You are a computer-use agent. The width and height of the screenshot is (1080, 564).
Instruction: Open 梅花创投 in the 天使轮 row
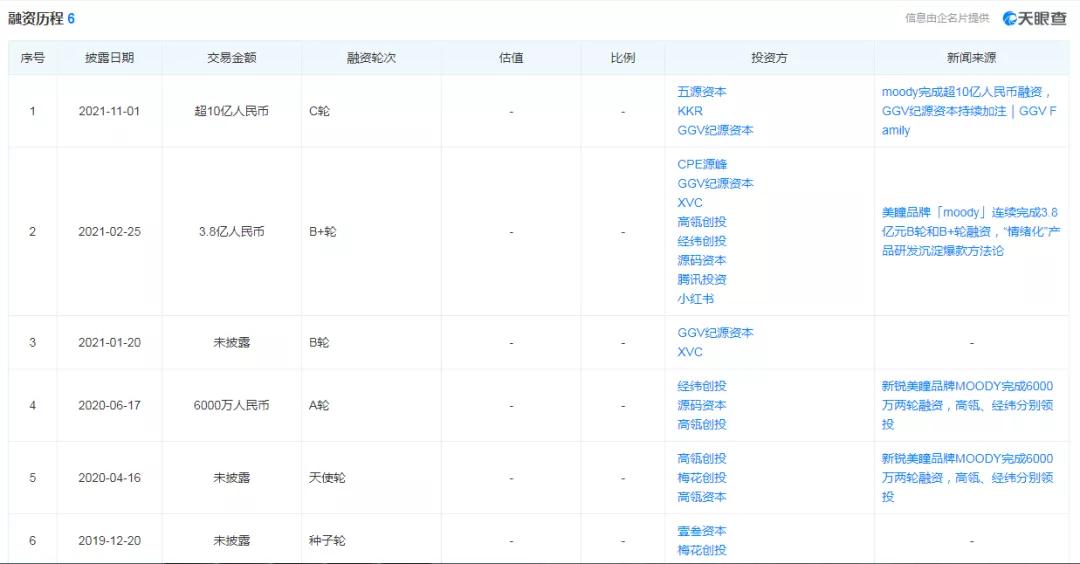[701, 478]
